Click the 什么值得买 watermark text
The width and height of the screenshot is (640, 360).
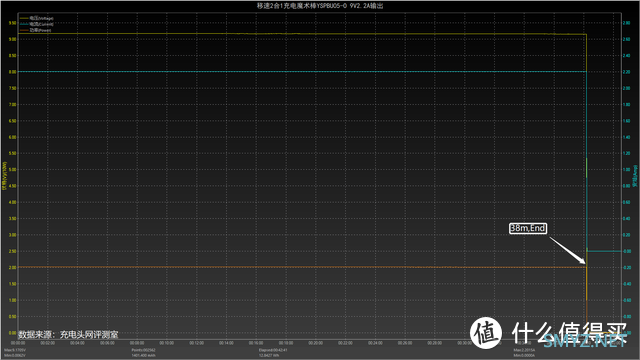[x=569, y=332]
